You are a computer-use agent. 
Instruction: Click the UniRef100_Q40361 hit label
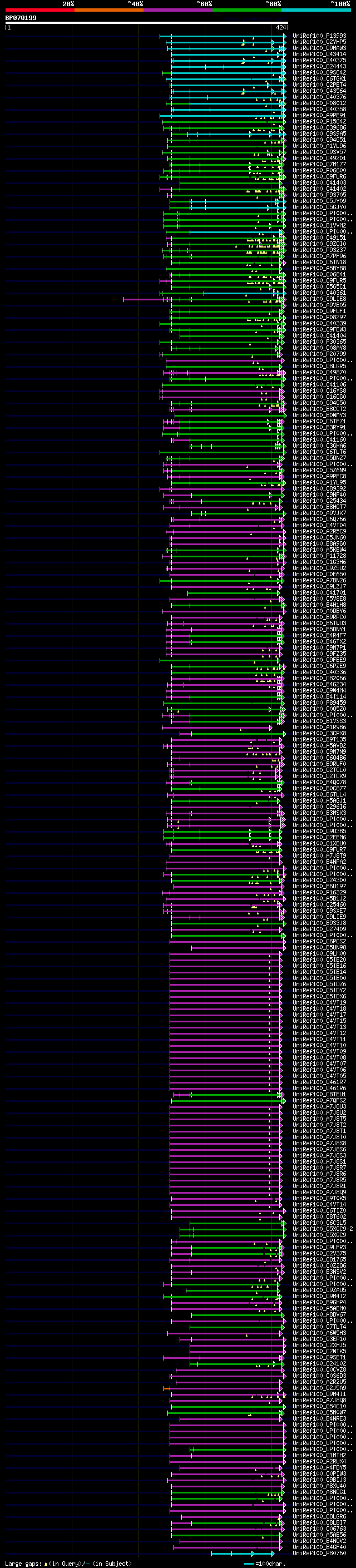tap(319, 293)
